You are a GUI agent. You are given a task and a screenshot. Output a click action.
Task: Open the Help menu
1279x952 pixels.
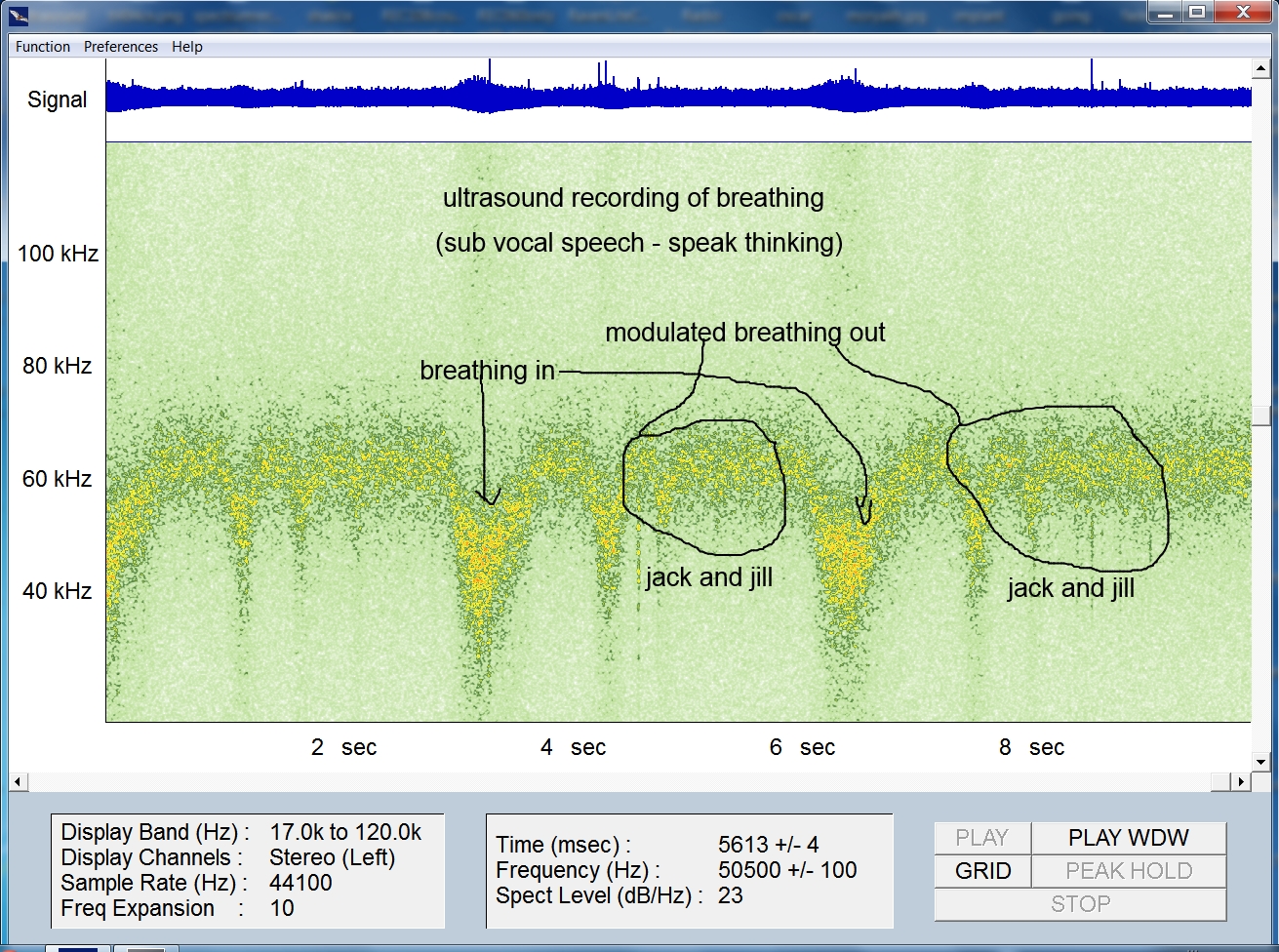(187, 47)
